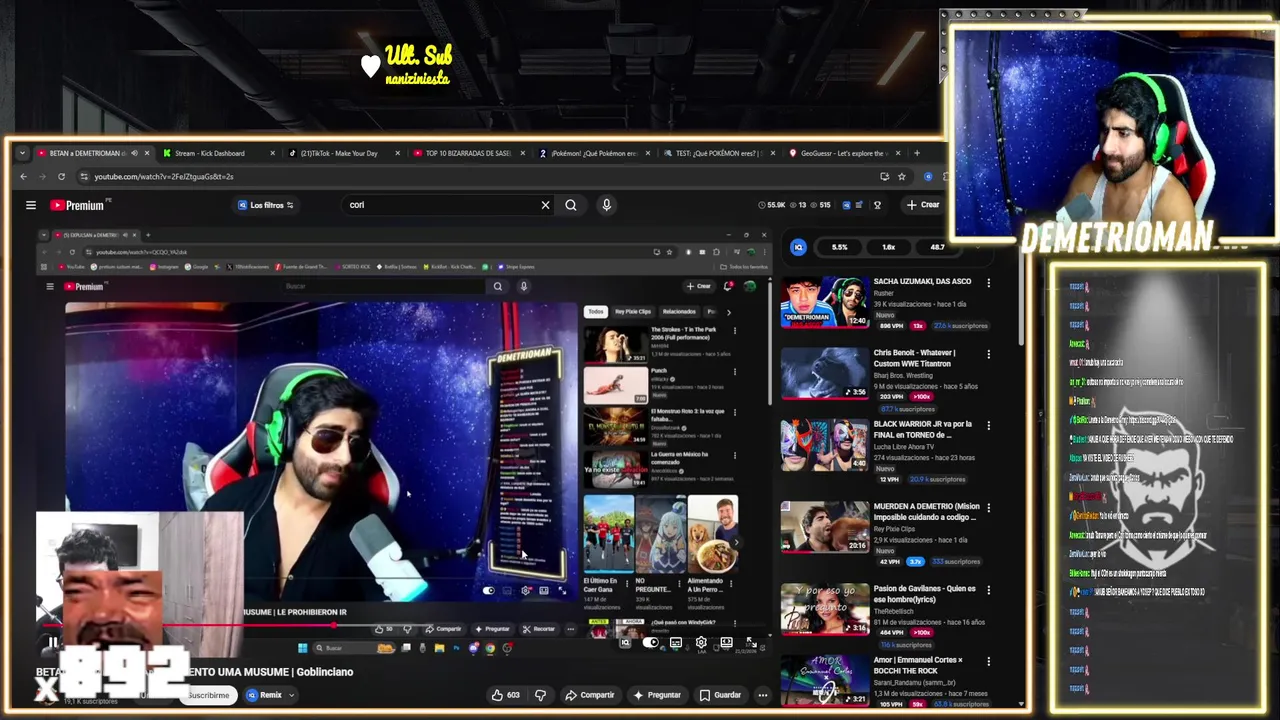This screenshot has width=1280, height=720.
Task: Share the video with 'Compartir'
Action: pyautogui.click(x=590, y=695)
